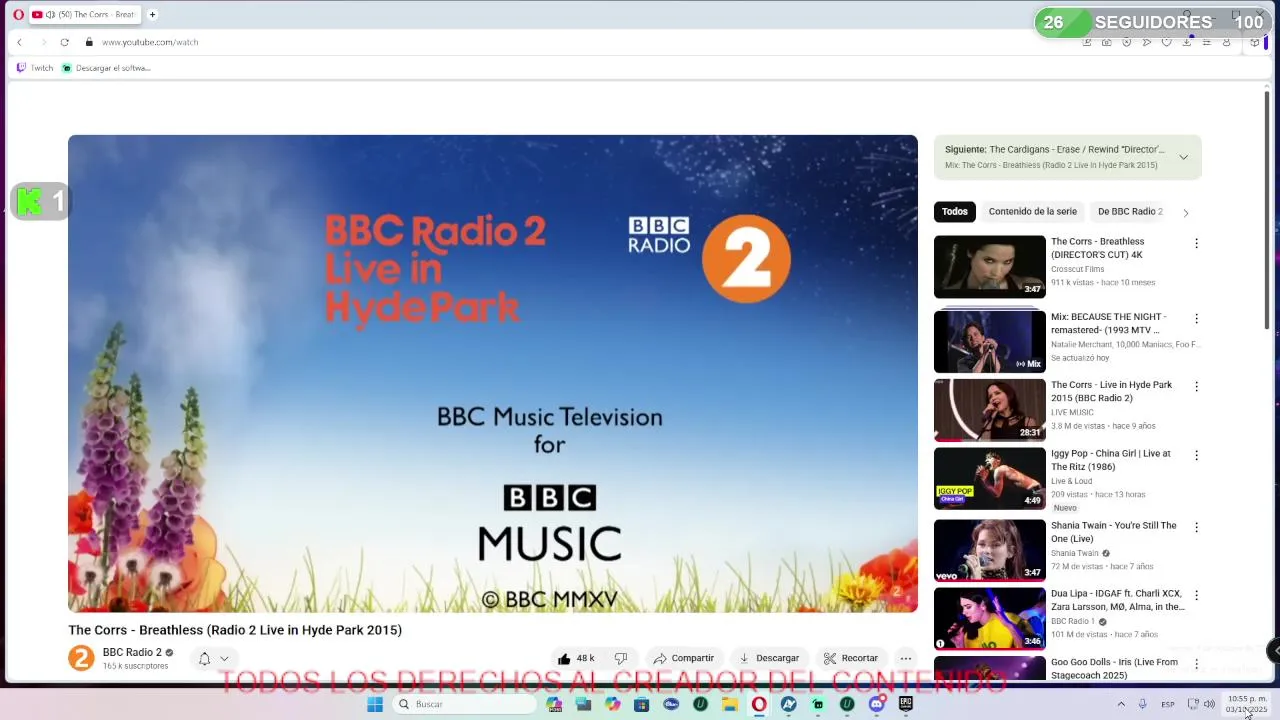Viewport: 1280px width, 720px height.
Task: Click the '165 k suscriptores' text
Action: point(135,666)
